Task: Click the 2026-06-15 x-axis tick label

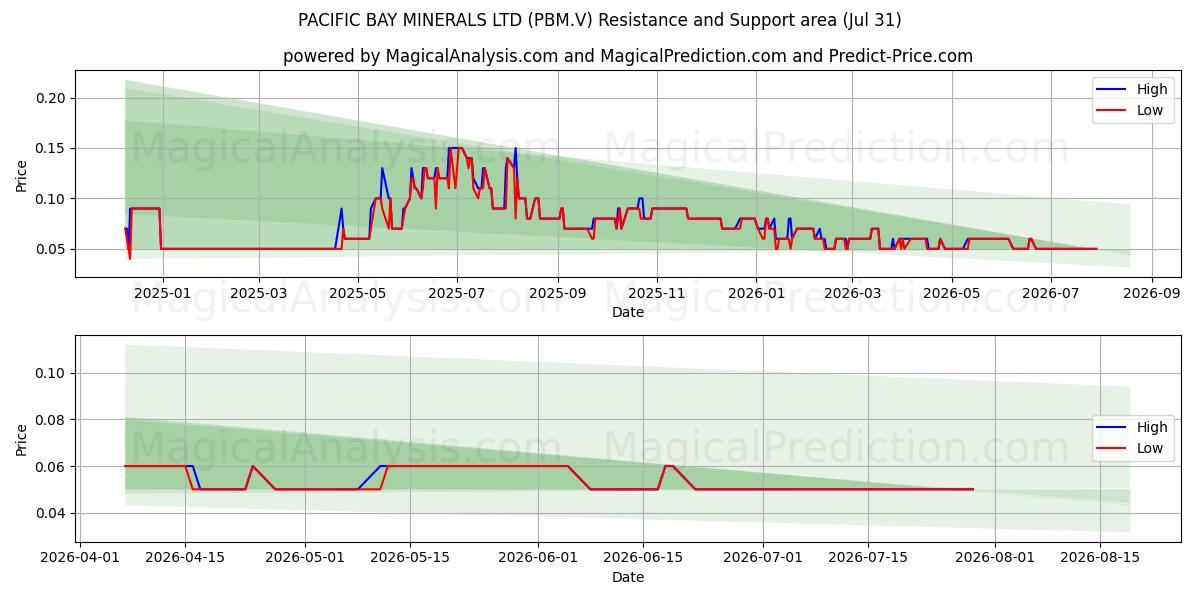Action: point(643,558)
